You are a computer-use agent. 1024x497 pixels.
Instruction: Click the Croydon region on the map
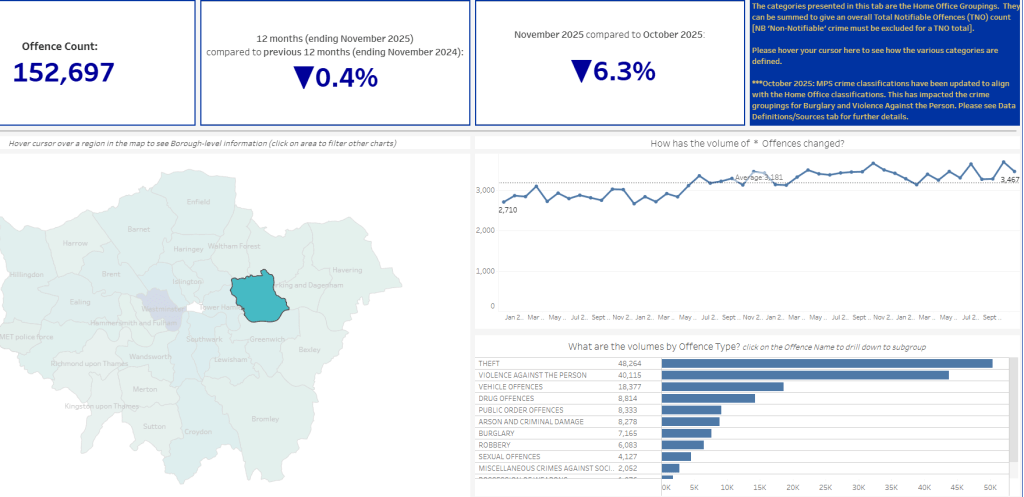[x=197, y=431]
